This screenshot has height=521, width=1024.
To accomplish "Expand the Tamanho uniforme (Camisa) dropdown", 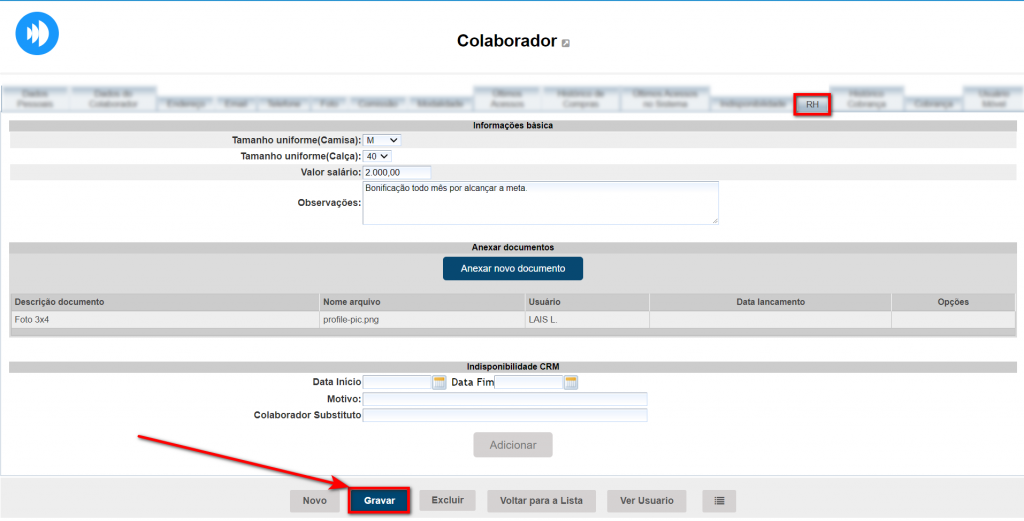I will pyautogui.click(x=382, y=141).
